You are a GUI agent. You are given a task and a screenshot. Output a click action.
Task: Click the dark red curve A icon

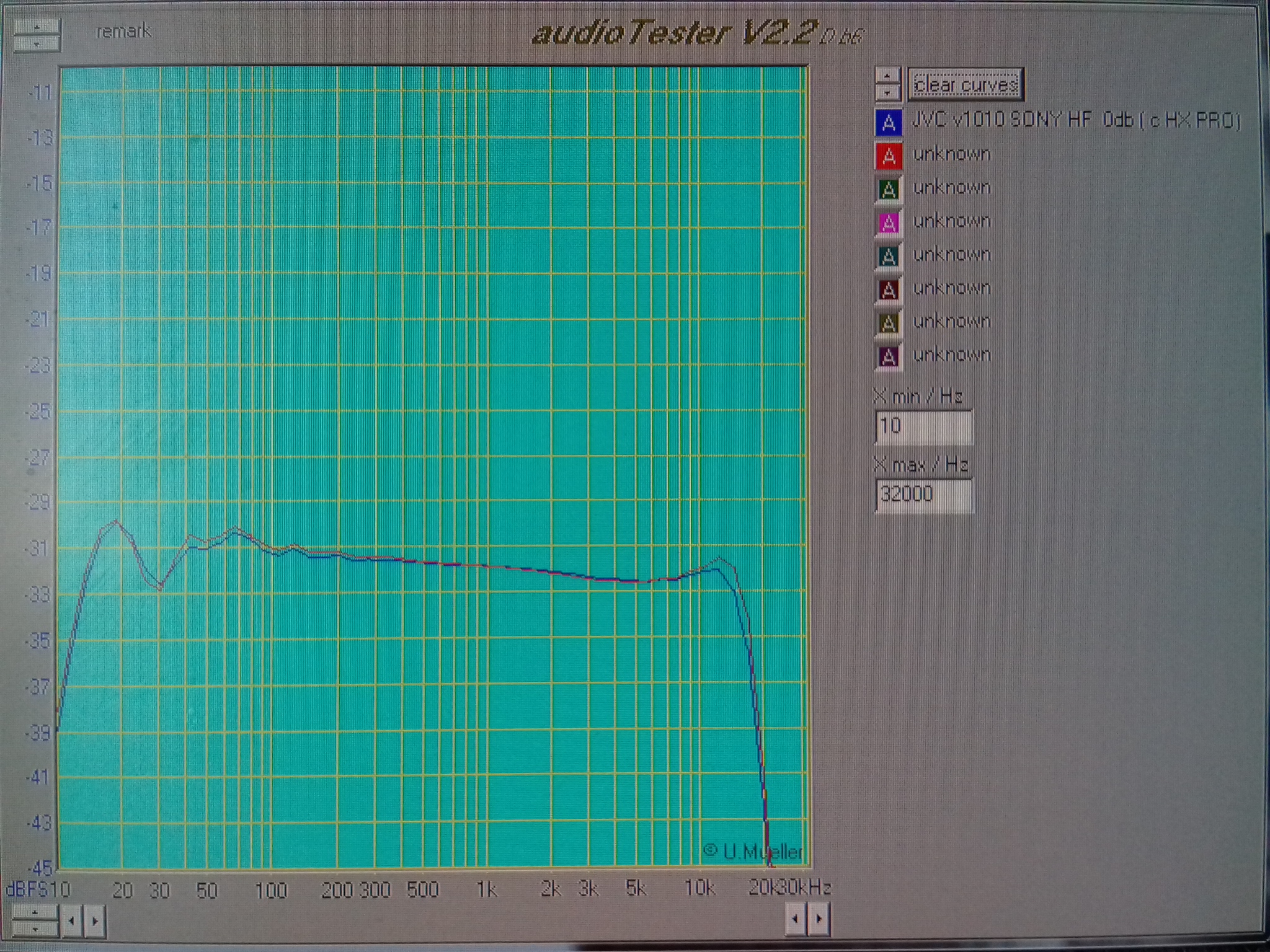(x=888, y=289)
